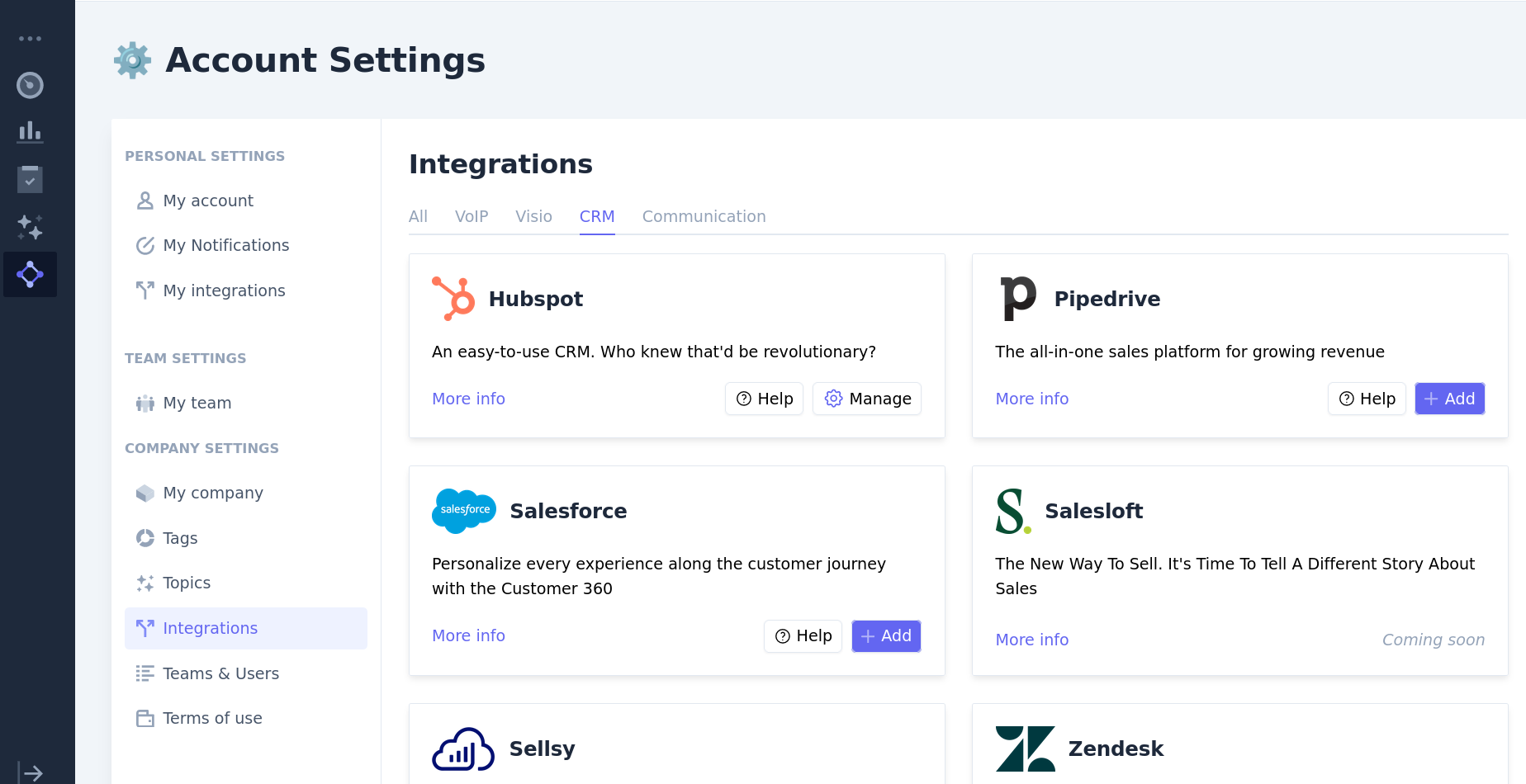Viewport: 1526px width, 784px height.
Task: Click the Zendesk card title
Action: (x=1116, y=749)
